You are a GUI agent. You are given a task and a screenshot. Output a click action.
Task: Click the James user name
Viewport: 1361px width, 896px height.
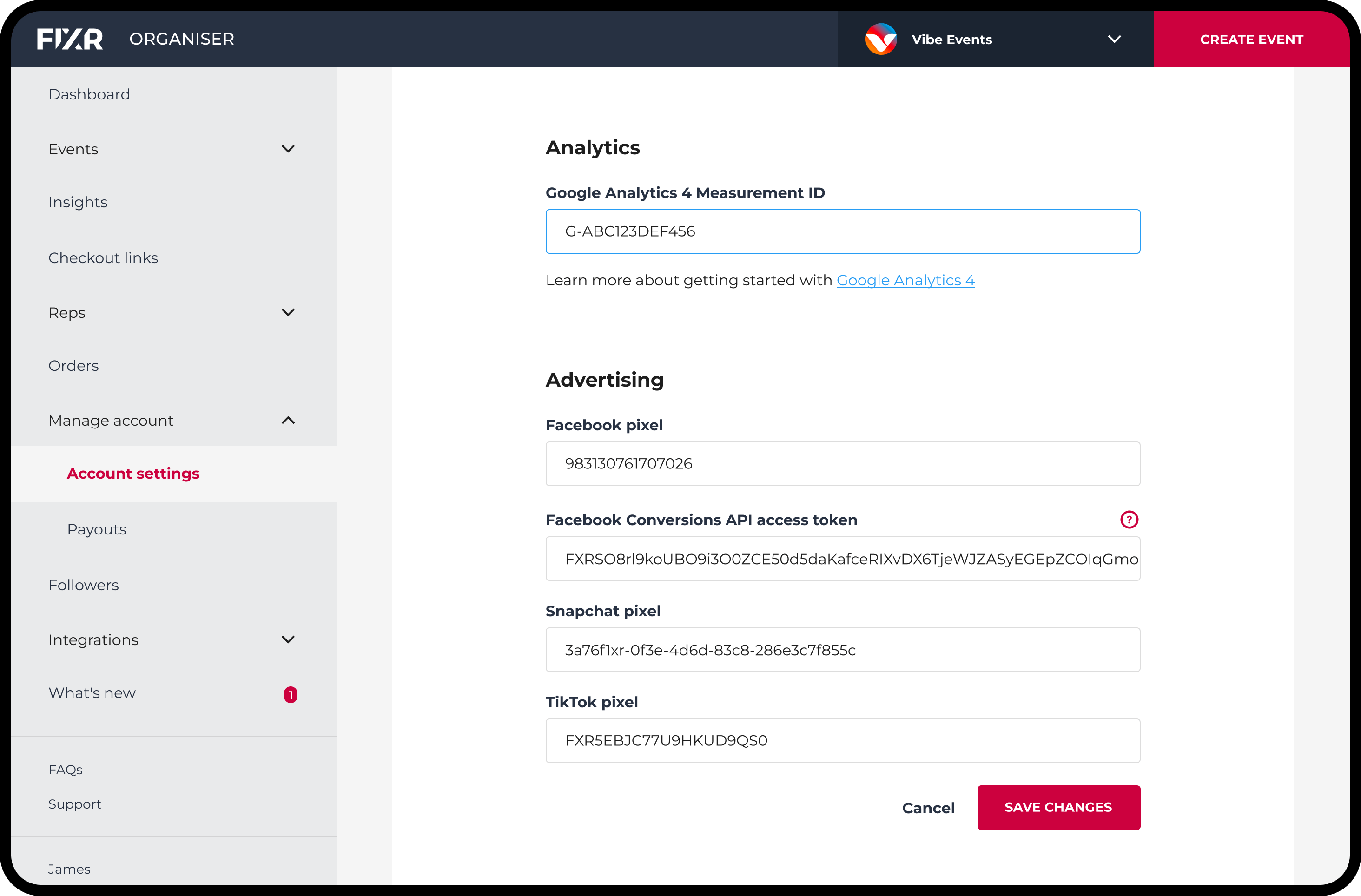(69, 869)
